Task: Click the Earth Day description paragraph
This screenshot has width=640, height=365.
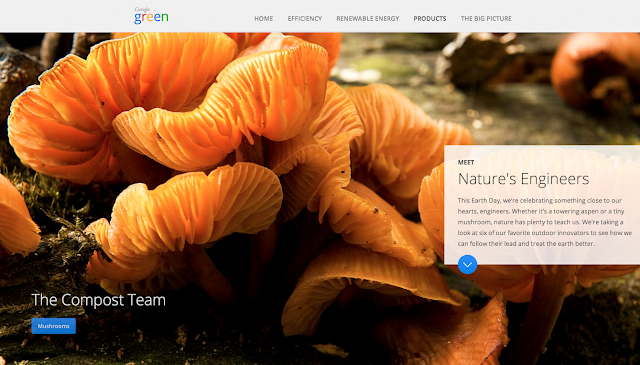Action: pyautogui.click(x=544, y=222)
